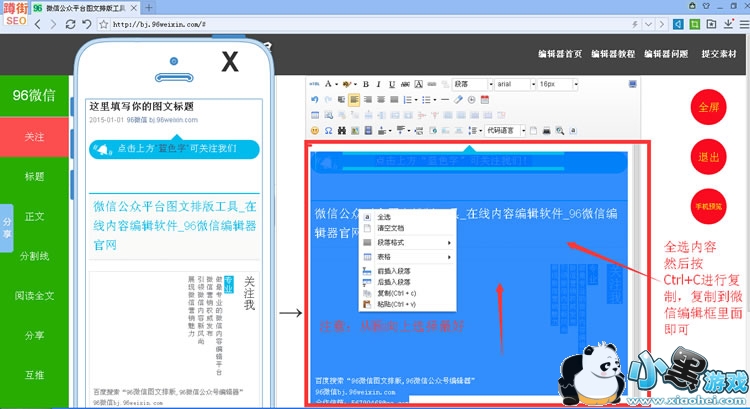Open special characters omega icon
The height and width of the screenshot is (409, 750).
[328, 130]
